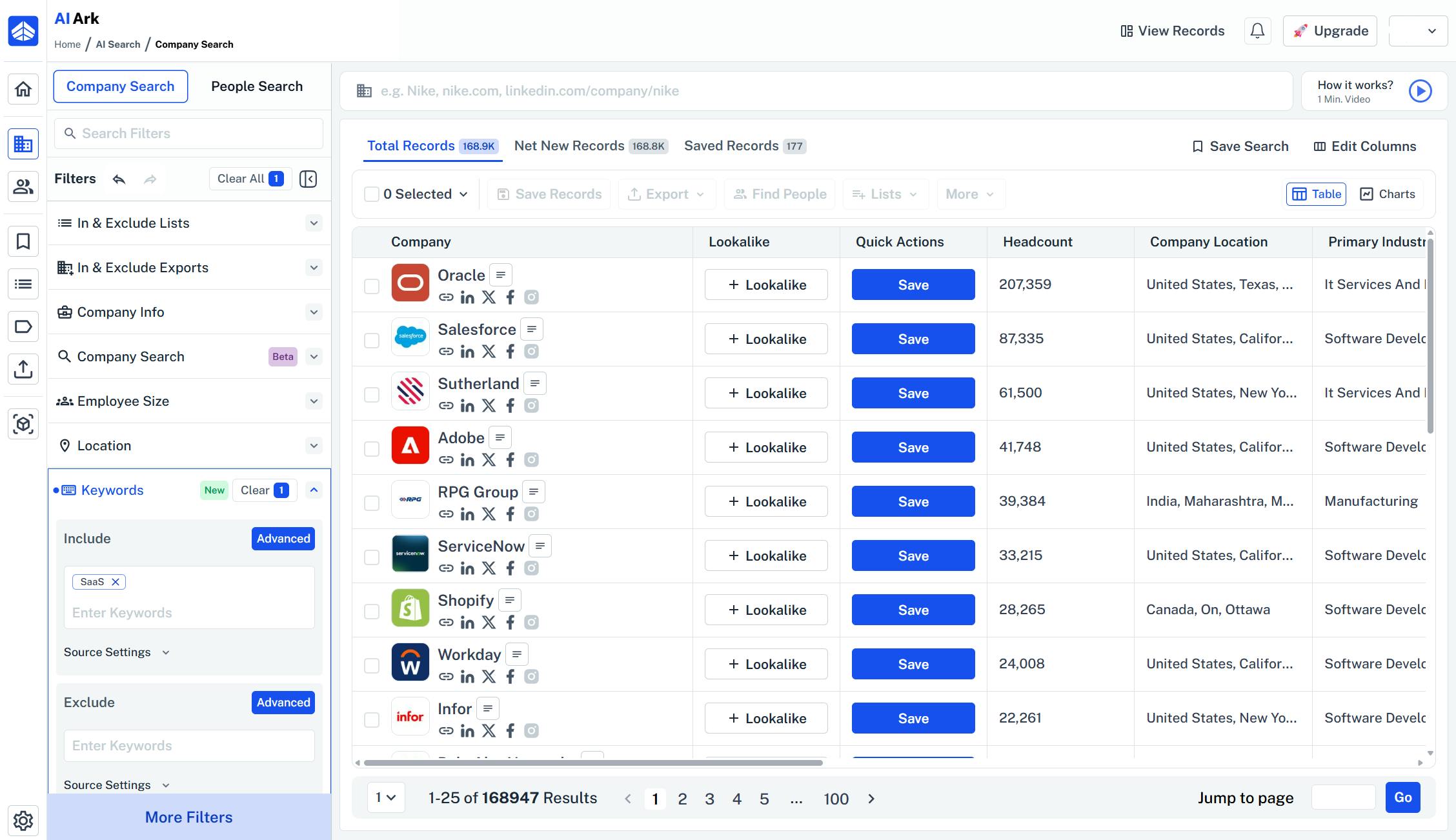Click the vertical table scrollbar
This screenshot has width=1456, height=840.
click(x=1430, y=335)
